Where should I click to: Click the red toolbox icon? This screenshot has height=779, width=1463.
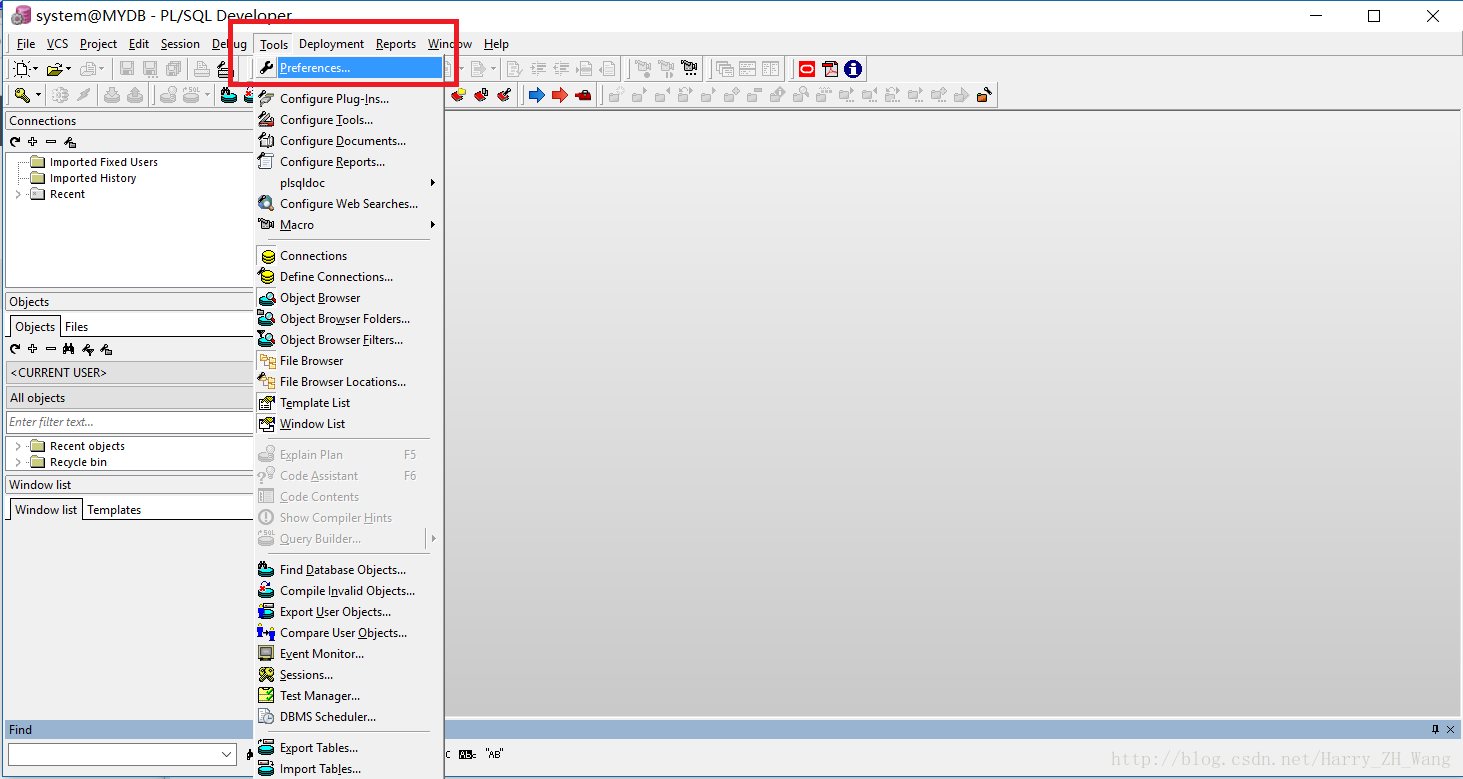[583, 95]
